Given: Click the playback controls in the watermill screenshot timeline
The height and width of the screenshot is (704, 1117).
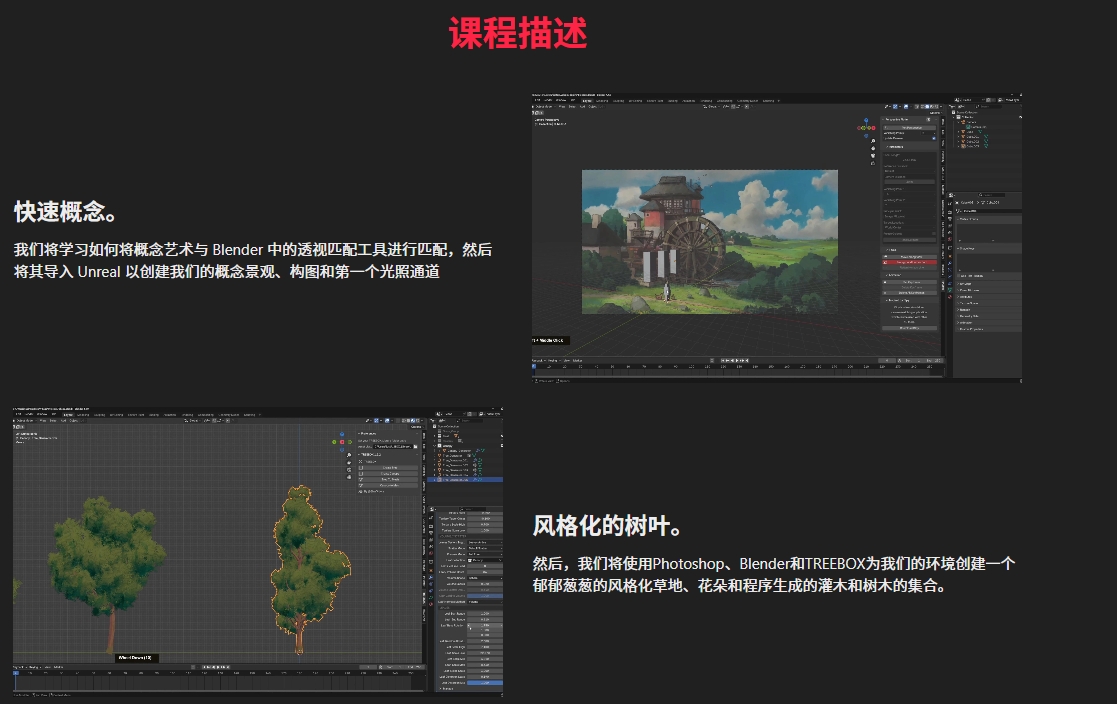Looking at the screenshot, I should tap(735, 361).
